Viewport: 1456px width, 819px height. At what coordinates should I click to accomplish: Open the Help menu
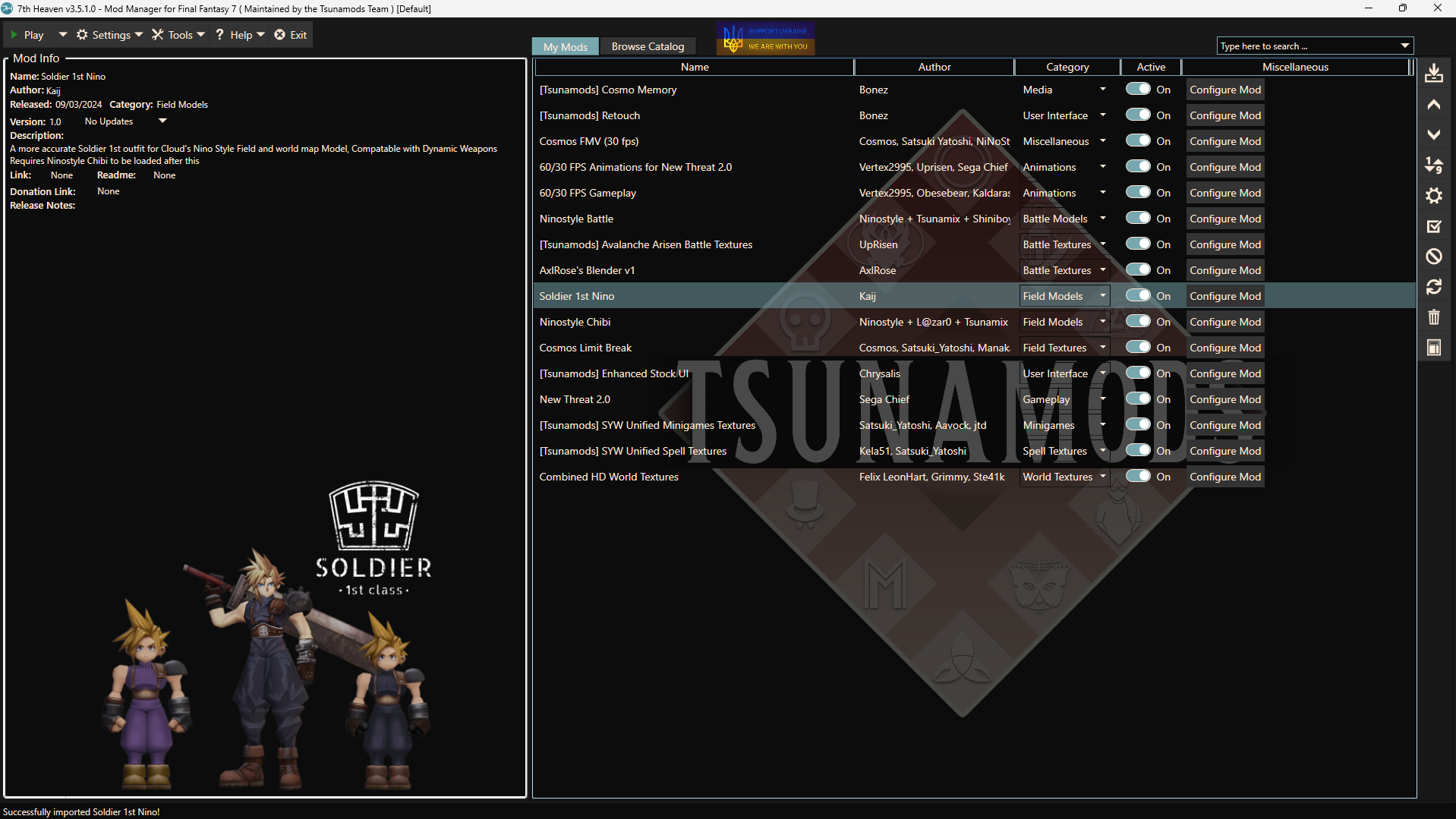point(240,35)
